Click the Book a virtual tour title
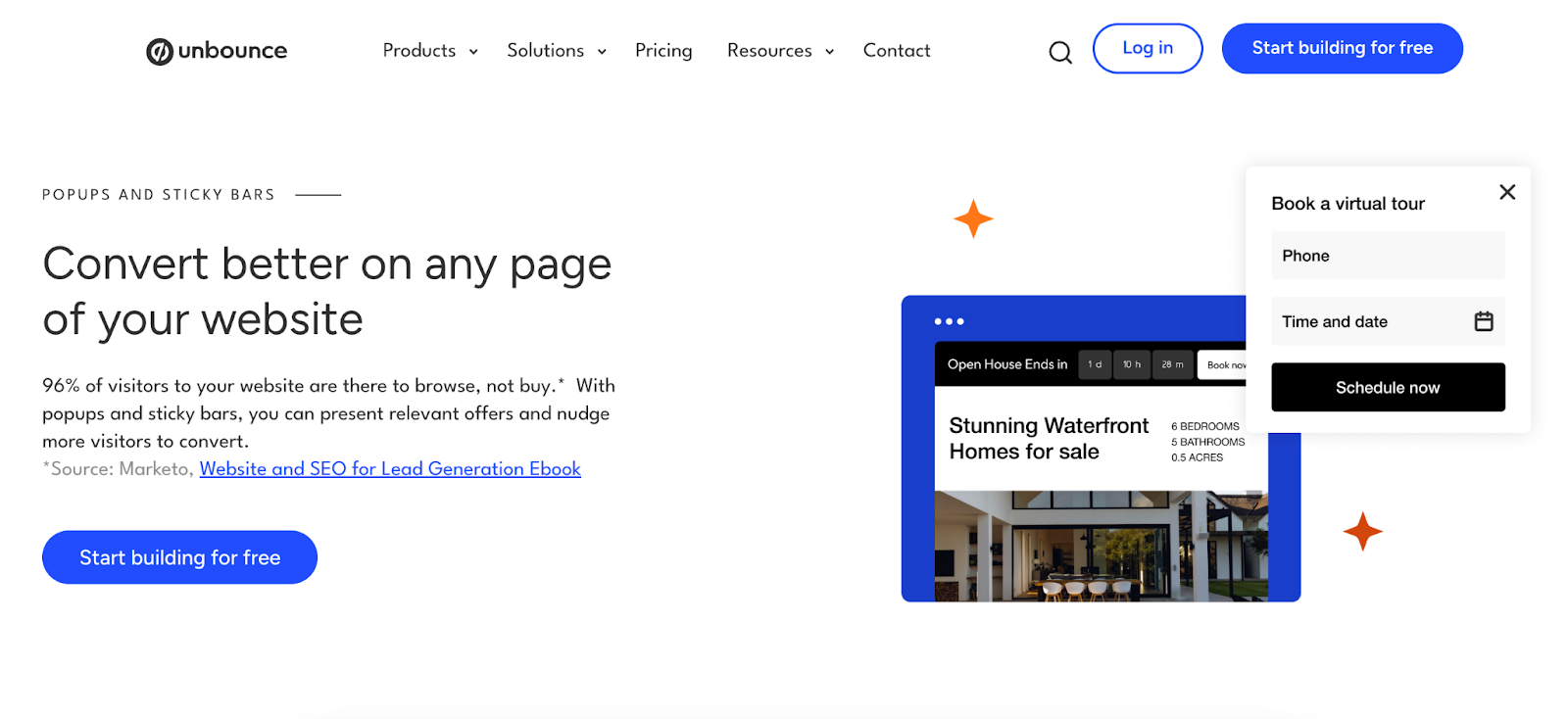 [x=1347, y=204]
